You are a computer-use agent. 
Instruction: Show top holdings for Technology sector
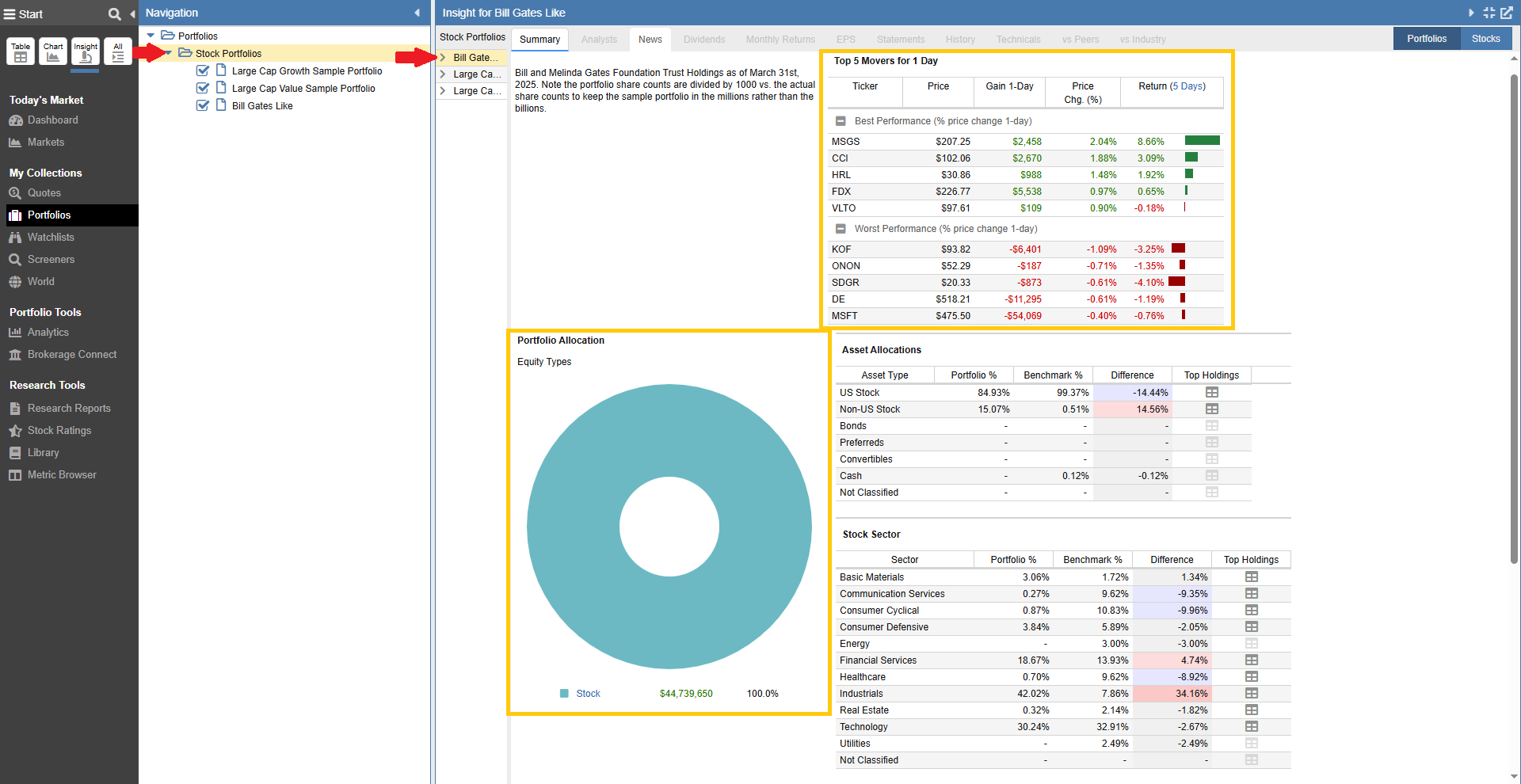point(1252,727)
